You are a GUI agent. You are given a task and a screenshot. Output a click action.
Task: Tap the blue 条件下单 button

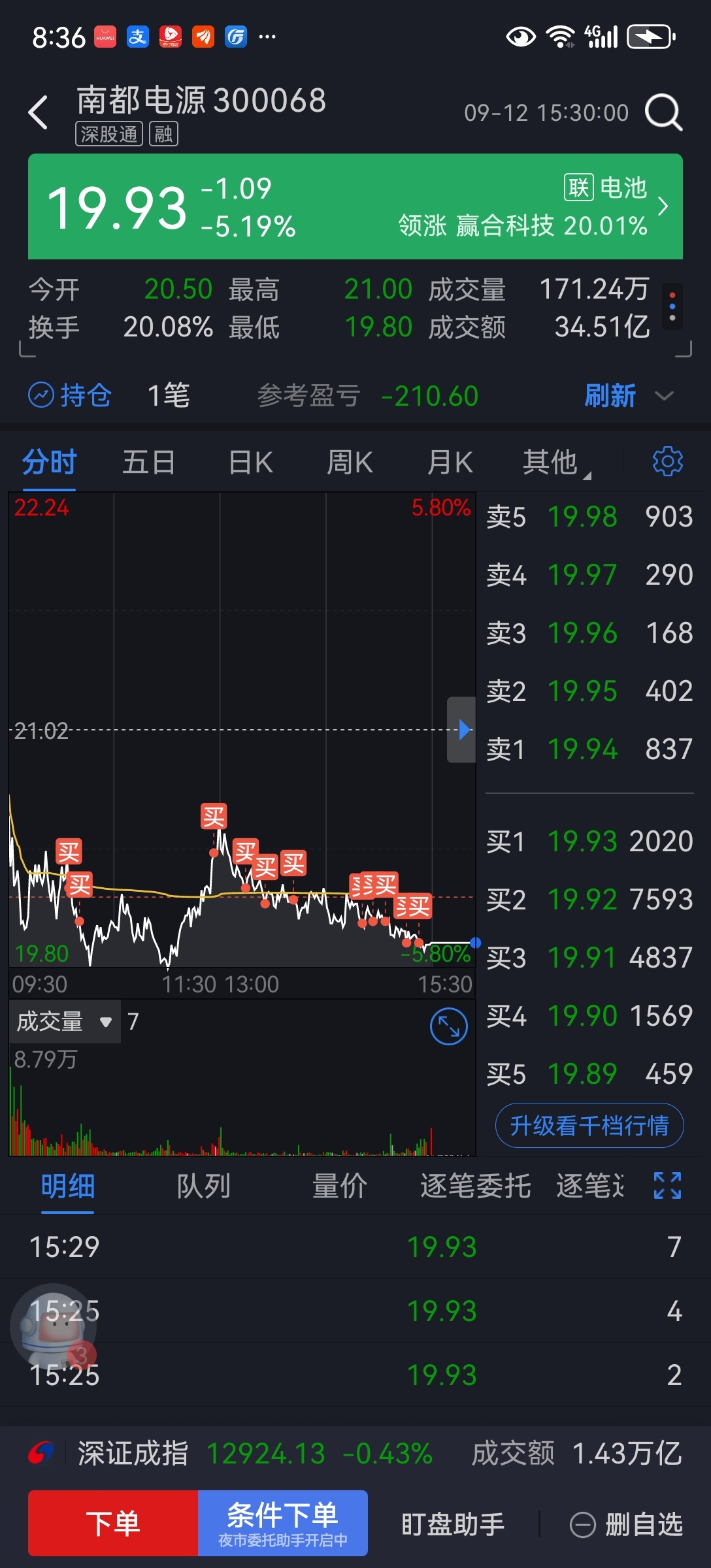[283, 1523]
